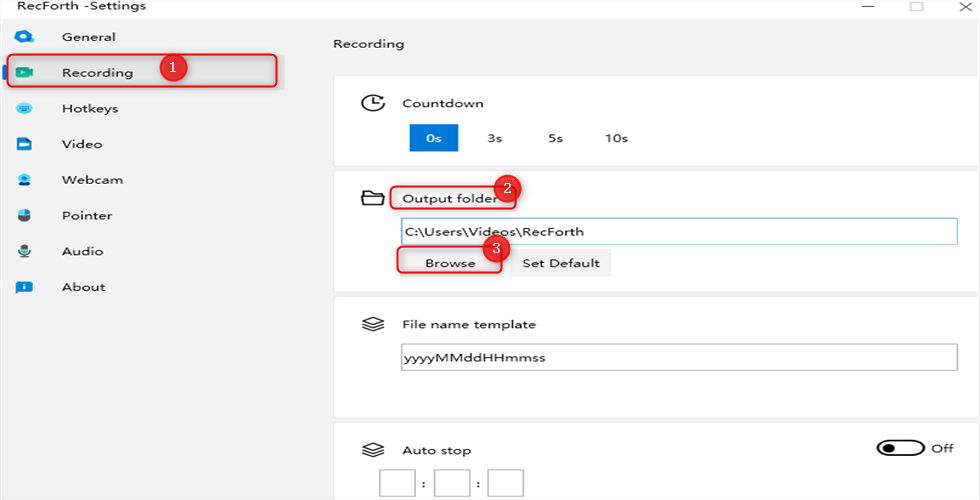
Task: Click the Pointer mouse icon
Action: click(24, 216)
